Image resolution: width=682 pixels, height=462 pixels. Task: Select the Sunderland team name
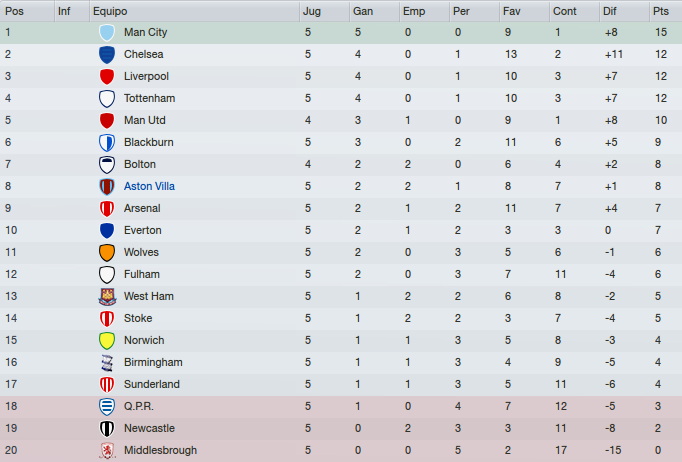click(151, 384)
